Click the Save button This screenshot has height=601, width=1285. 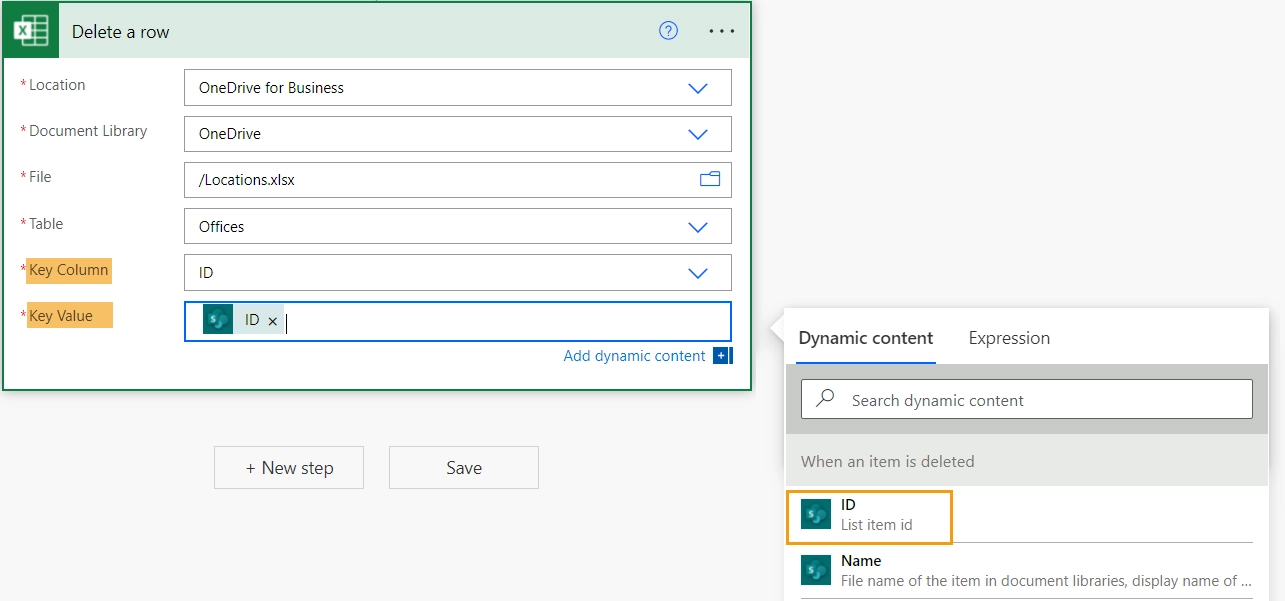464,467
